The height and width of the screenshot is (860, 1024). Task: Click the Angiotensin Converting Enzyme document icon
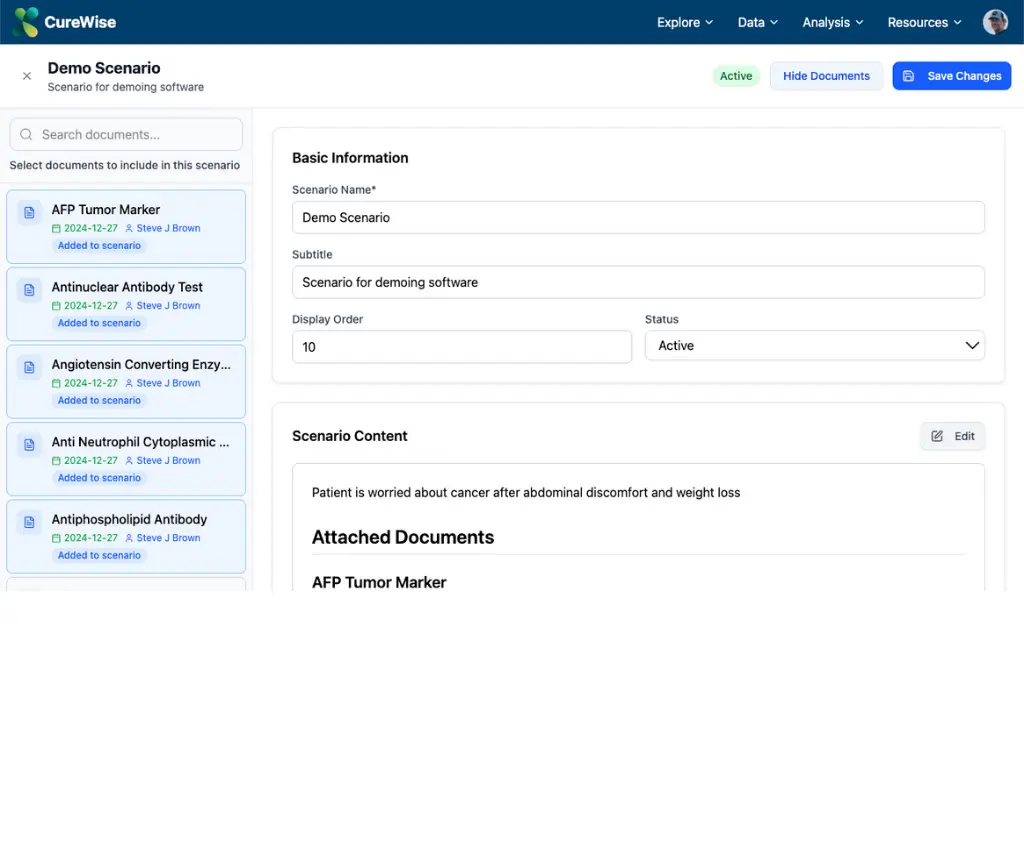[29, 368]
